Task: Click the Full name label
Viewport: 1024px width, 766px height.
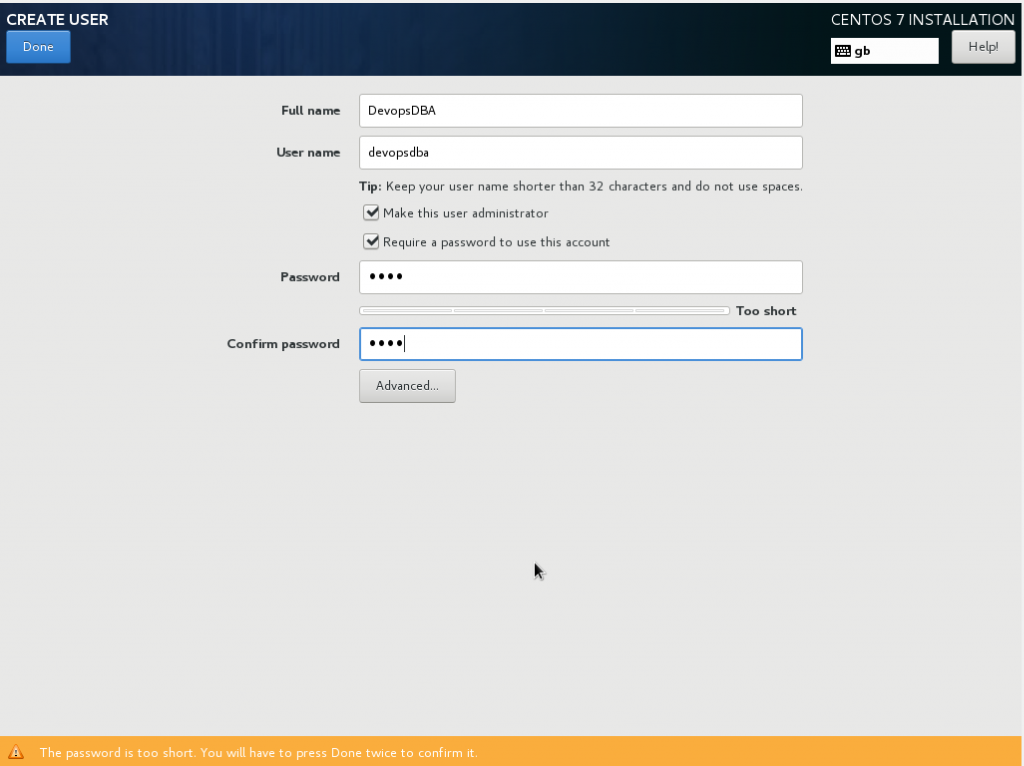Action: [310, 111]
